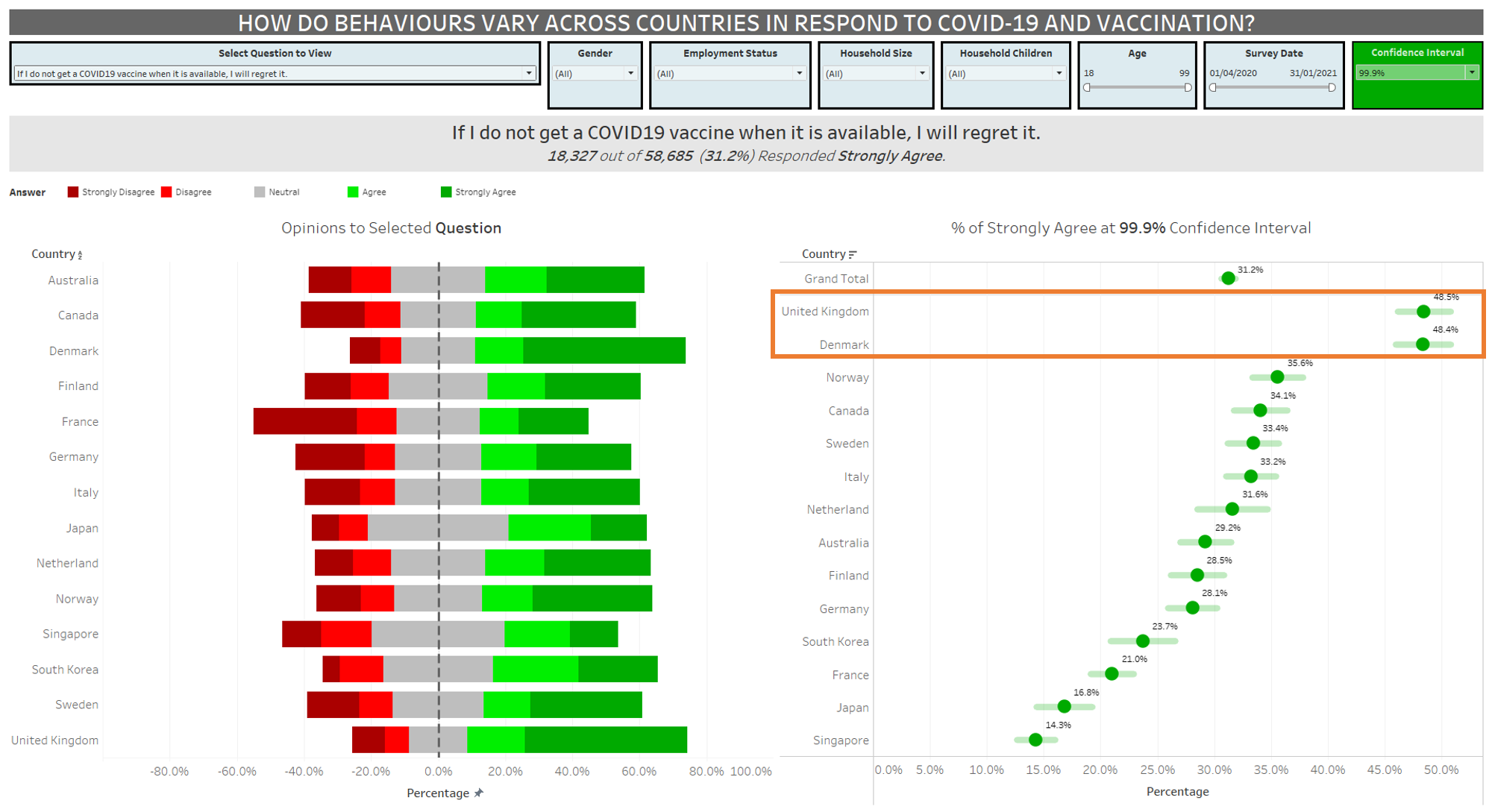This screenshot has width=1492, height=812.
Task: Open the Confidence Interval 99.9% dropdown
Action: 1471,72
